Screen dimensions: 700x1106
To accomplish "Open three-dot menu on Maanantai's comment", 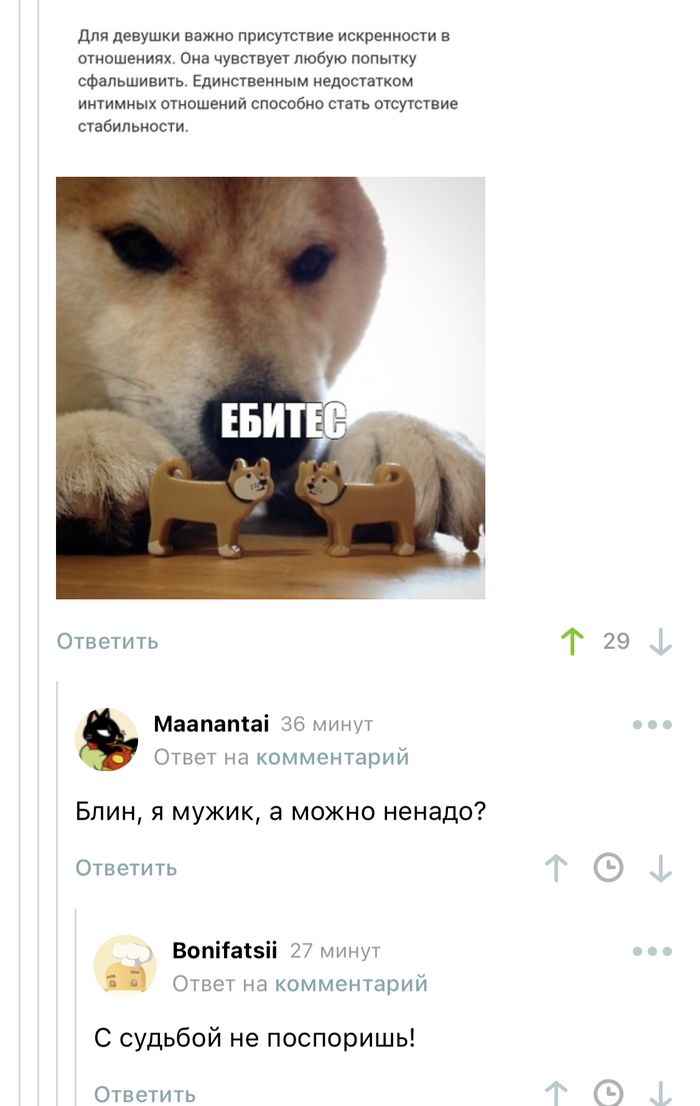I will (x=653, y=724).
